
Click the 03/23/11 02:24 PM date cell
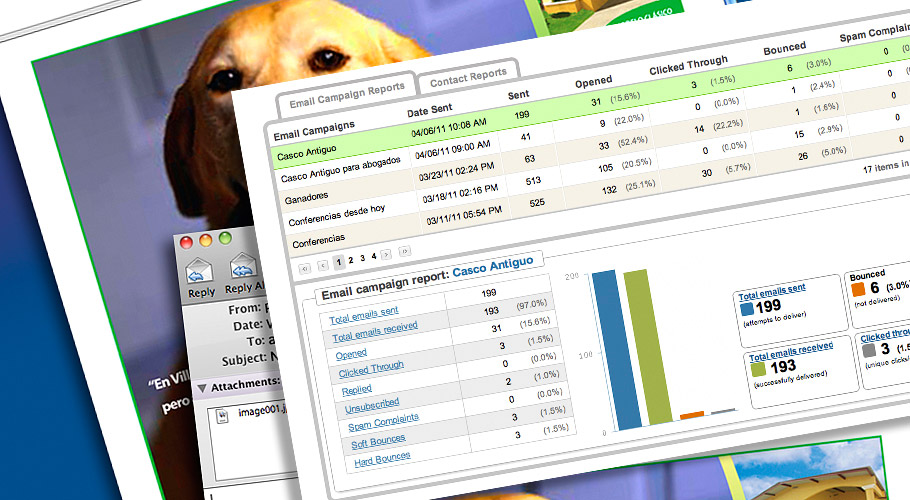(456, 172)
